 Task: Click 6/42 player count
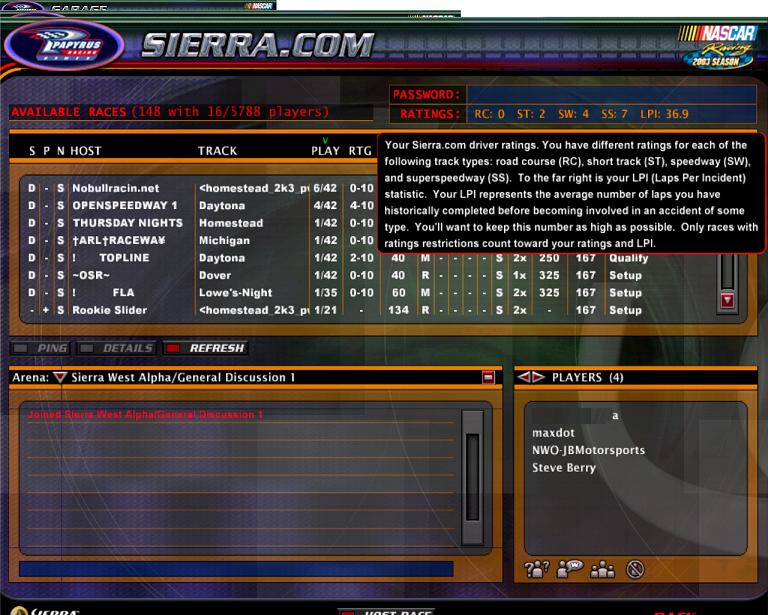tap(325, 188)
